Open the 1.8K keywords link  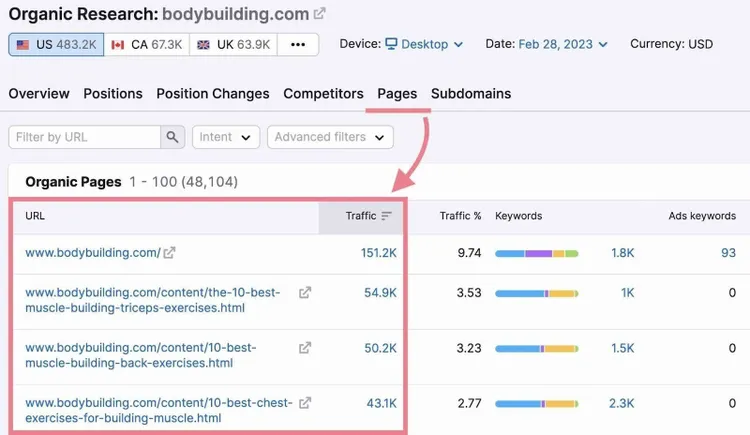(622, 253)
